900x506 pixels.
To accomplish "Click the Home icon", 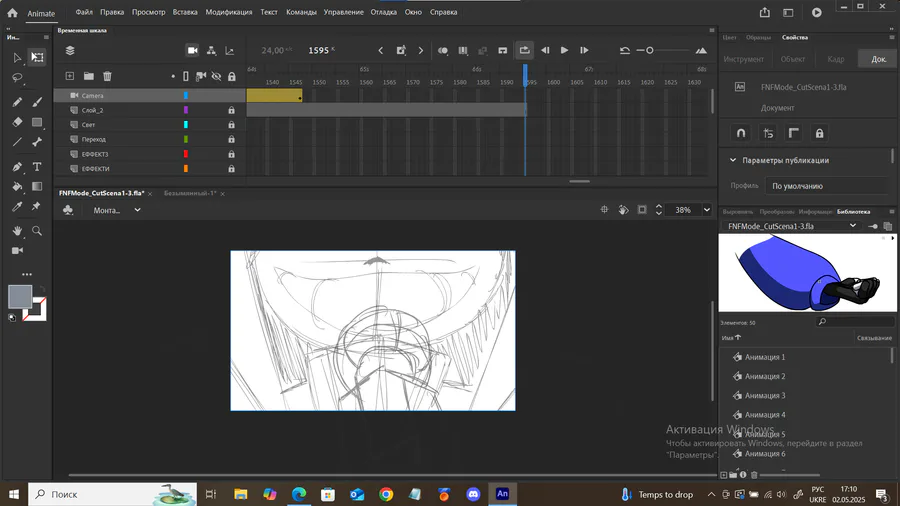I will point(12,13).
